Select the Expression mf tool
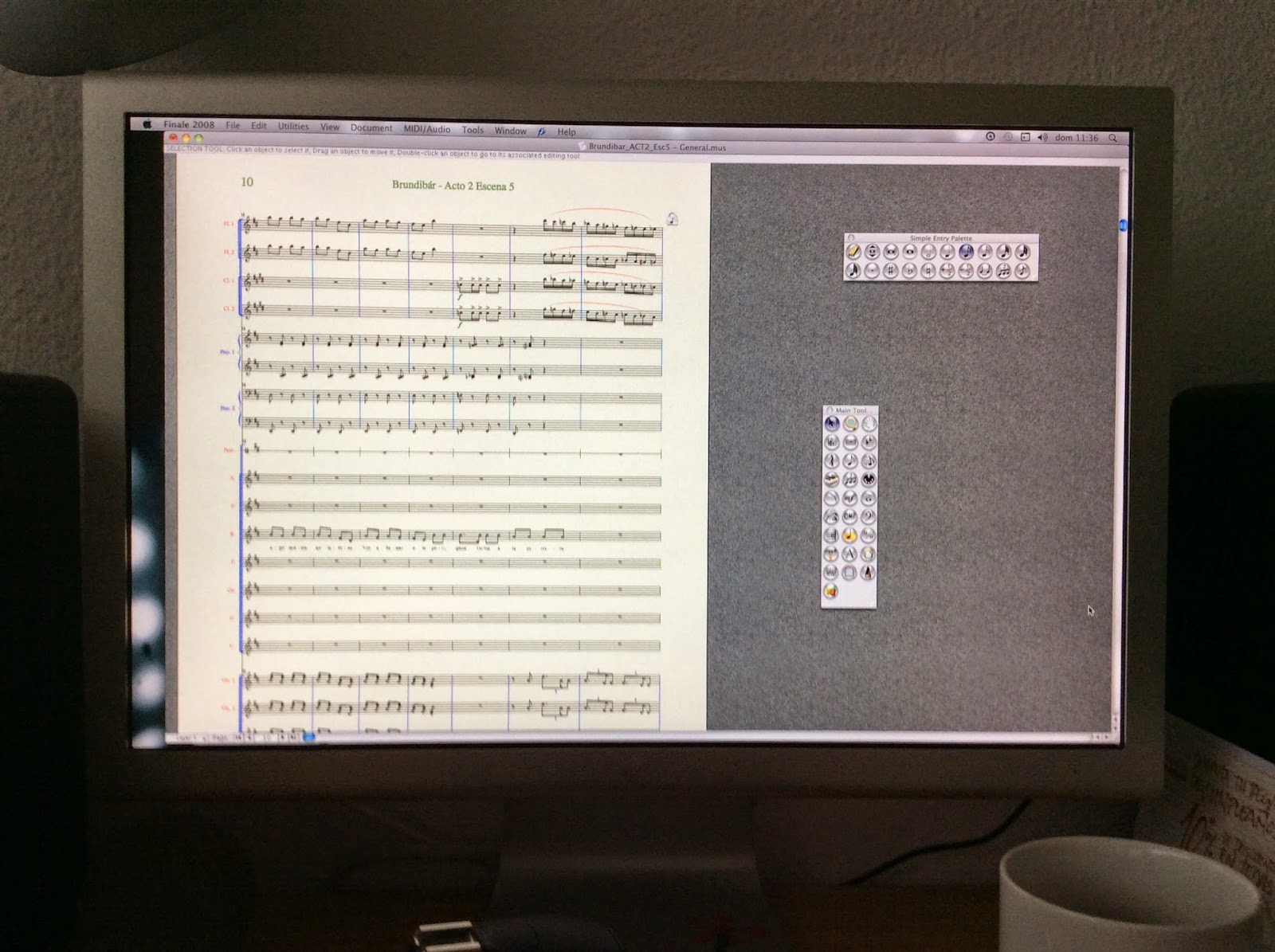 850,499
